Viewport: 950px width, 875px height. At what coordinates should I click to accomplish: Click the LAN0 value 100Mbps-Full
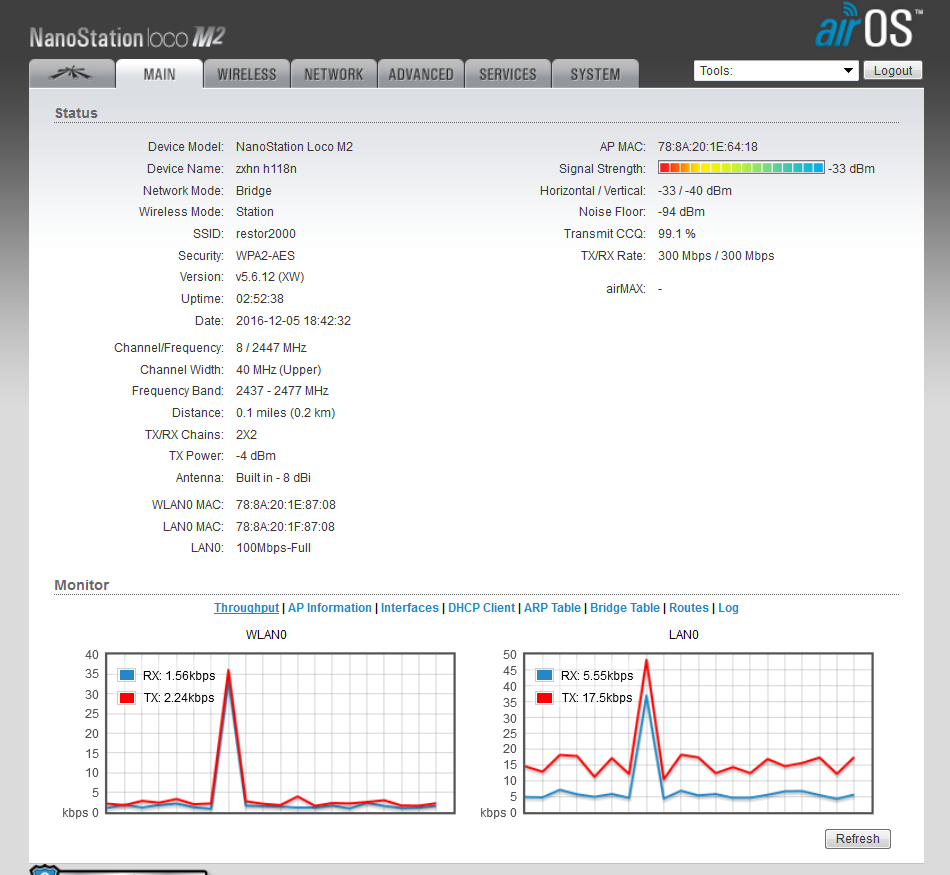pyautogui.click(x=273, y=548)
